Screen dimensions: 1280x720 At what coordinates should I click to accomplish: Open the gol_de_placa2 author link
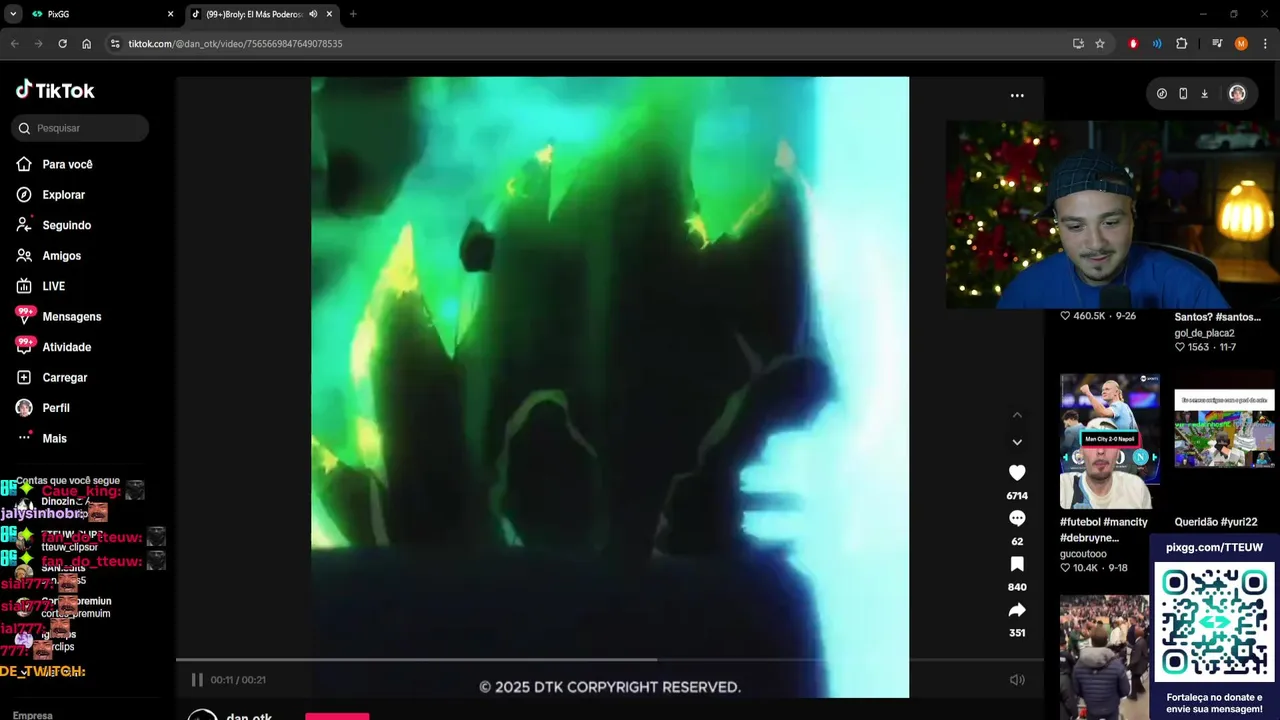(1204, 333)
